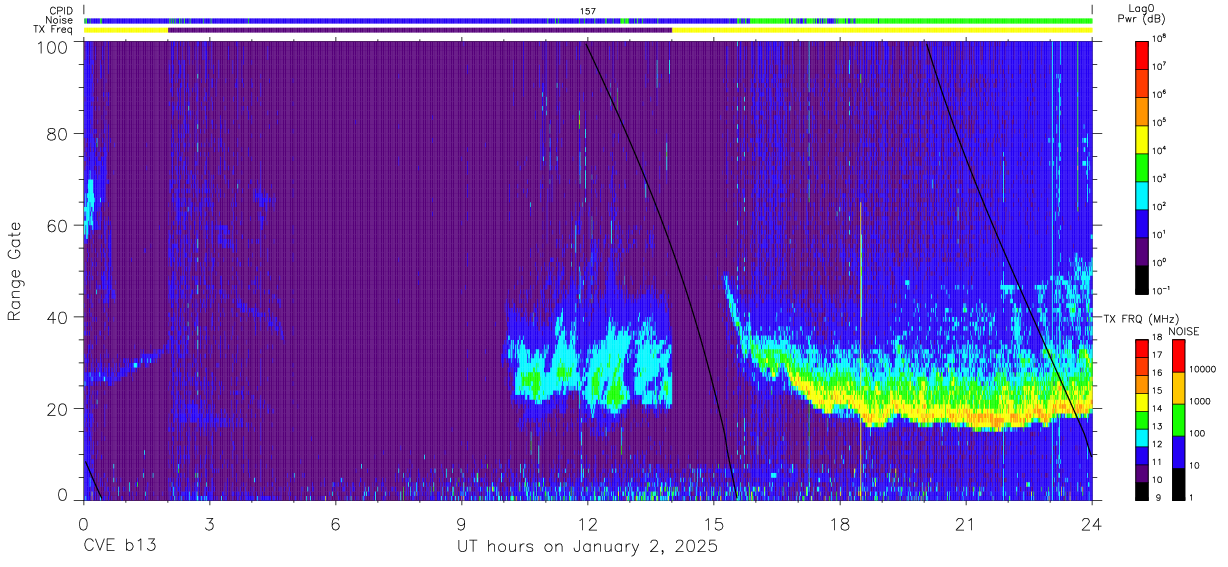Click the 'Range Gate' y-axis title

(x=15, y=272)
